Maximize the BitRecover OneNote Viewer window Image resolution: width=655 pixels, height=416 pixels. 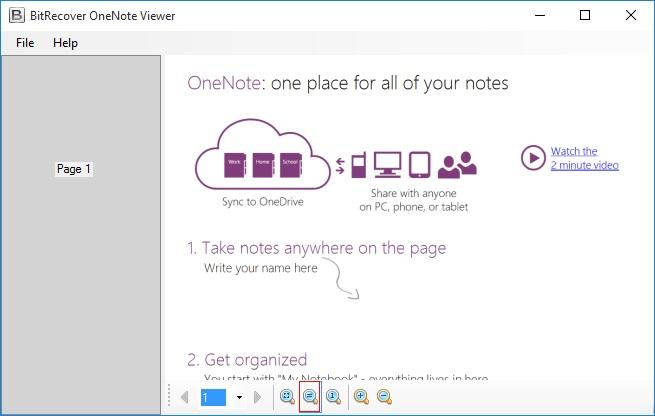[585, 15]
